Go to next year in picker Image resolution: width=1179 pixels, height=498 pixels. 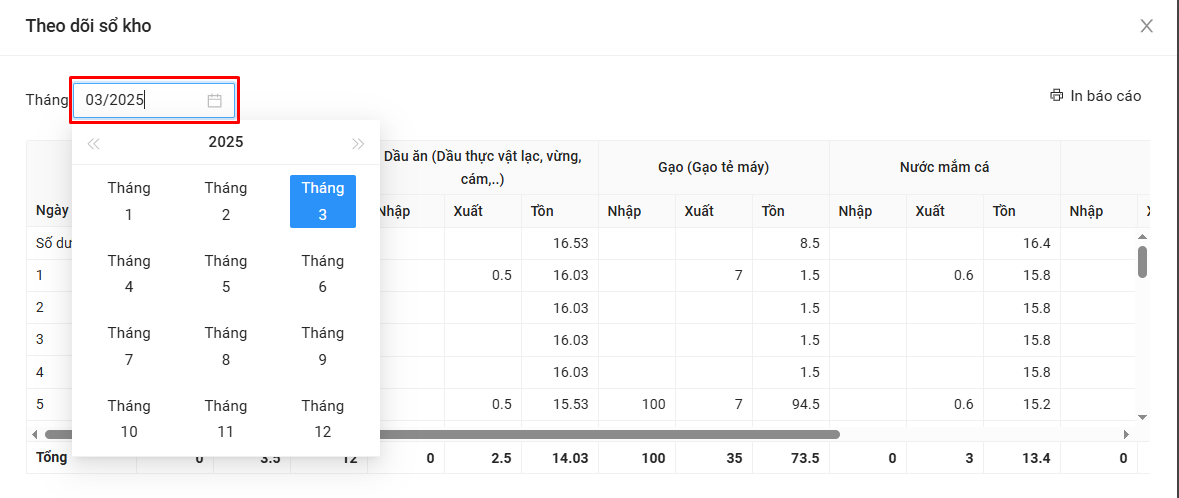click(x=358, y=143)
